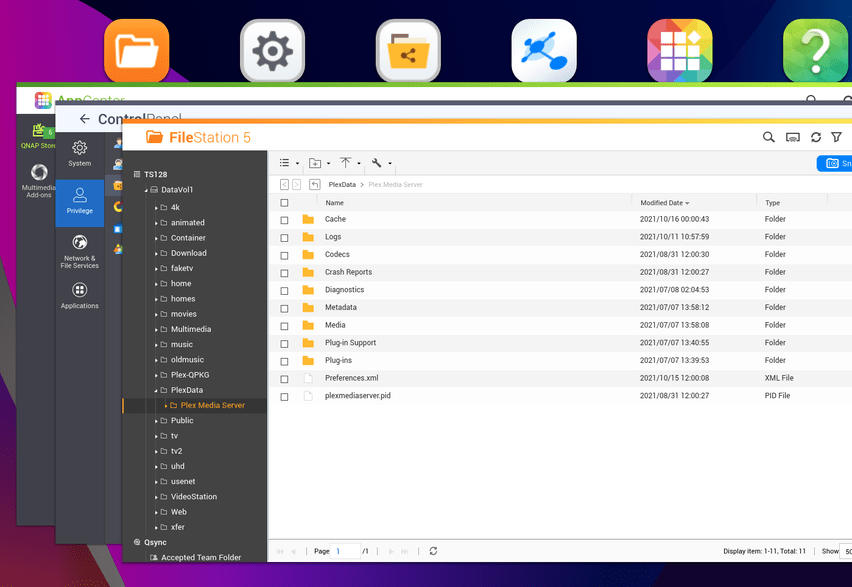
Task: Open Applications in Control Panel sidebar
Action: click(80, 296)
